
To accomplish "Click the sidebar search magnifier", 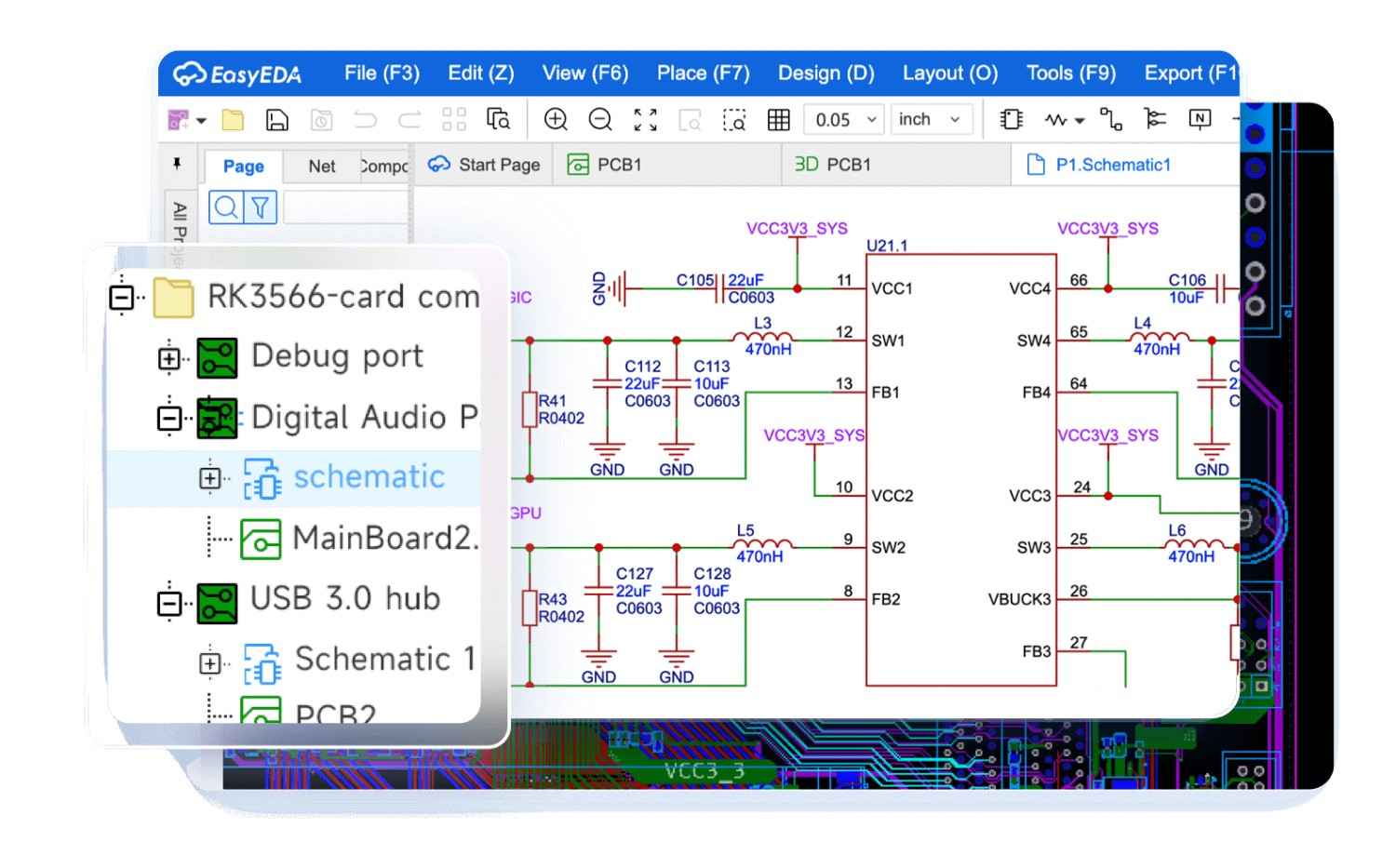I will (x=224, y=207).
